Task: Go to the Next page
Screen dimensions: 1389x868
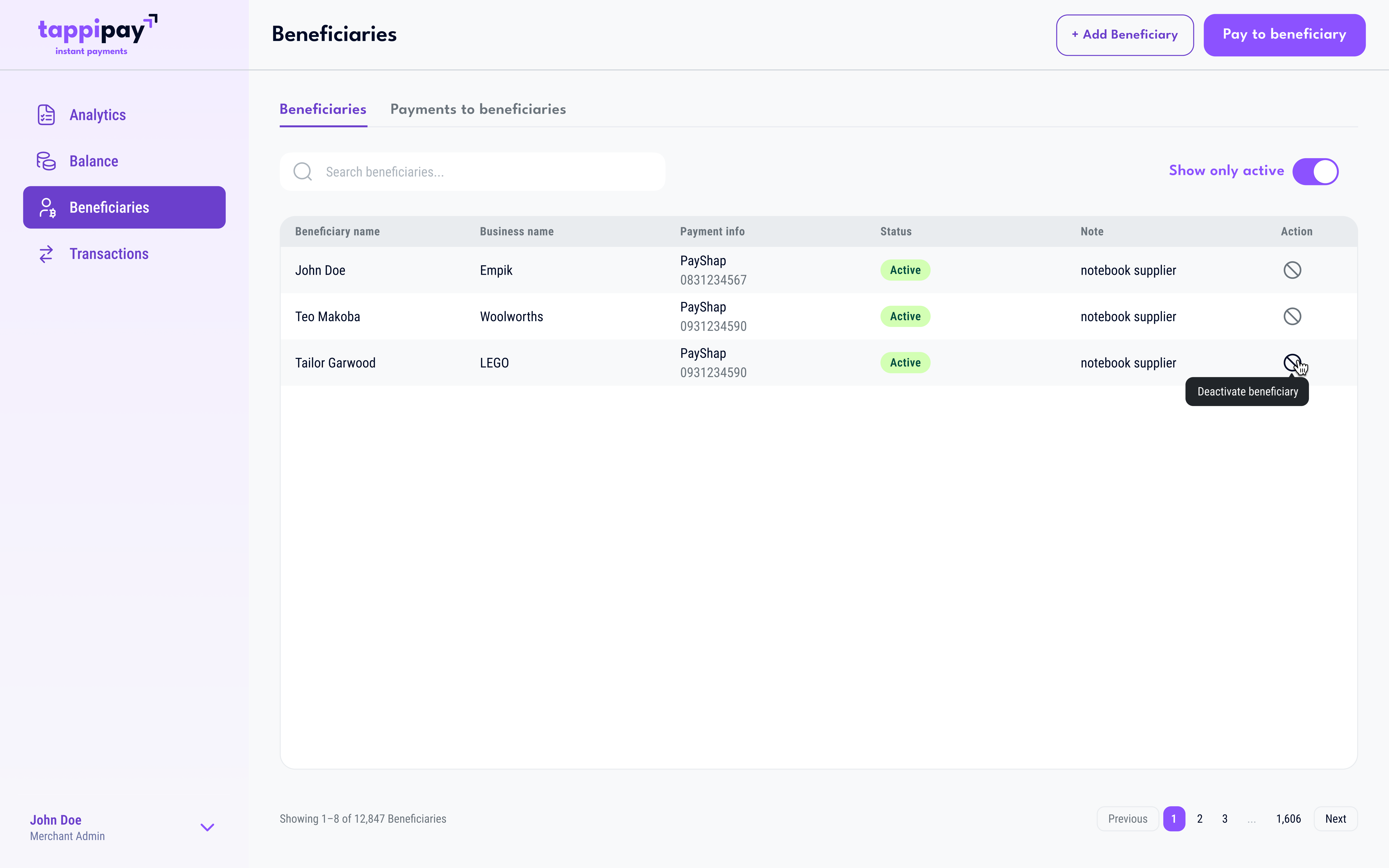Action: (1336, 819)
